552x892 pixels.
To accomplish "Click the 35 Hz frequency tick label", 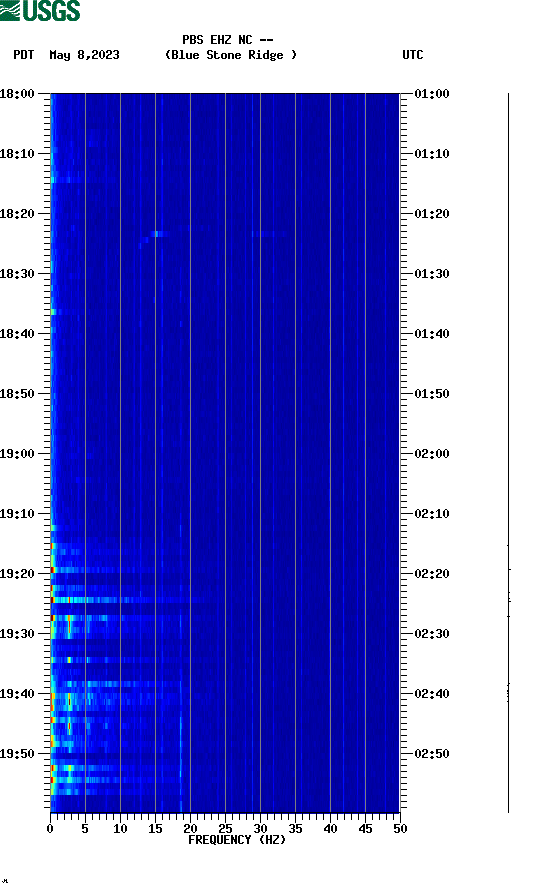I will pos(295,829).
